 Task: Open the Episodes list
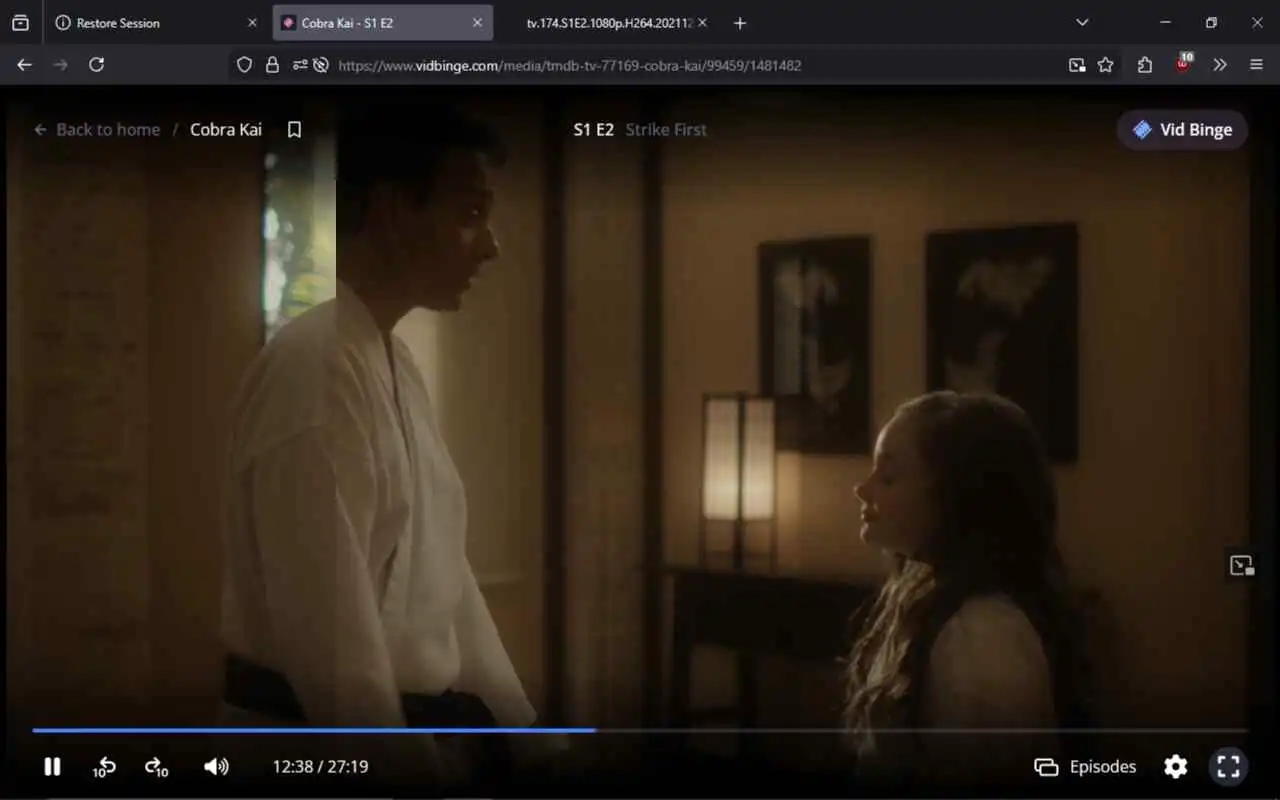point(1085,767)
